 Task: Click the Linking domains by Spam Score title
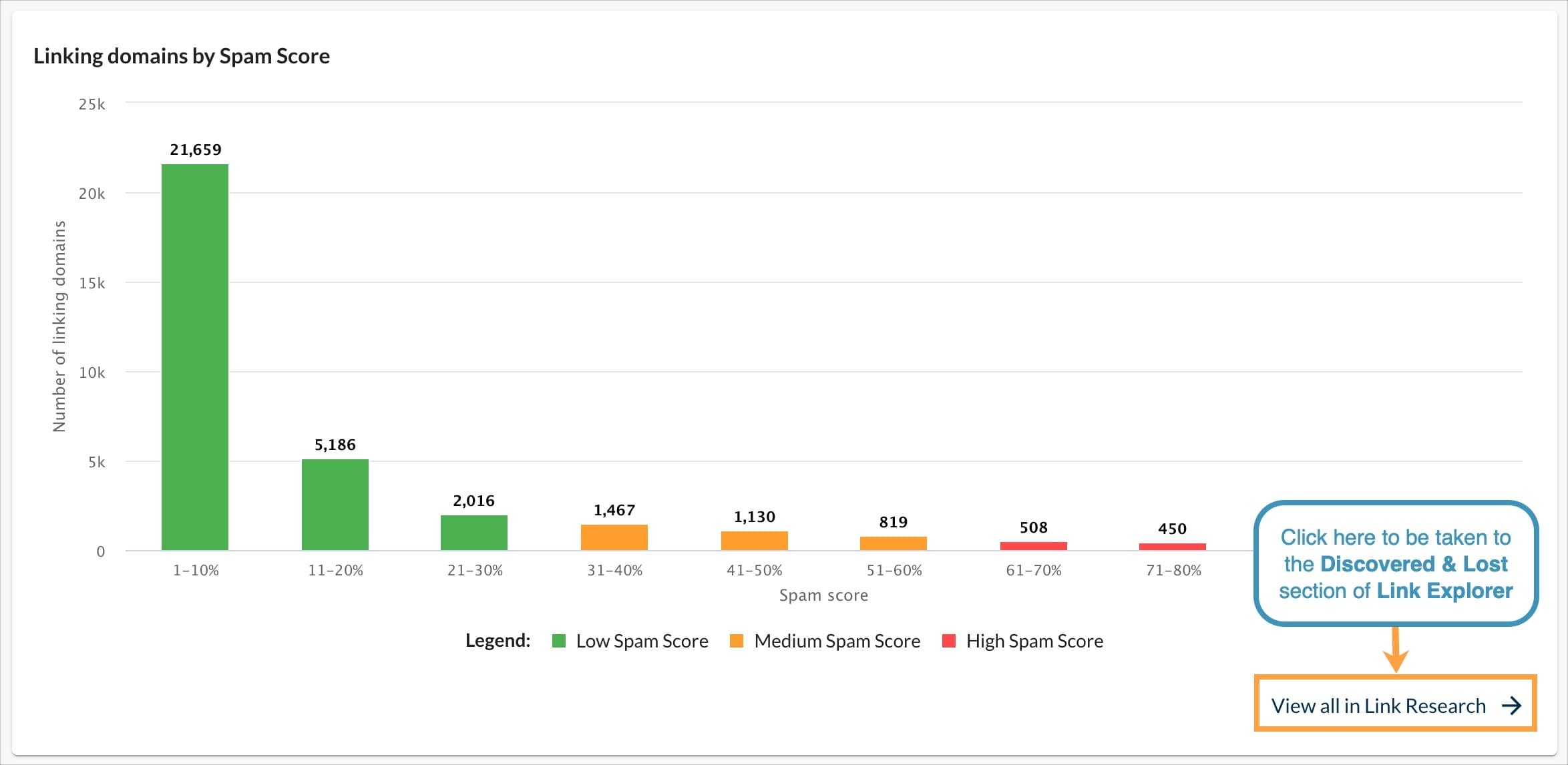tap(181, 56)
